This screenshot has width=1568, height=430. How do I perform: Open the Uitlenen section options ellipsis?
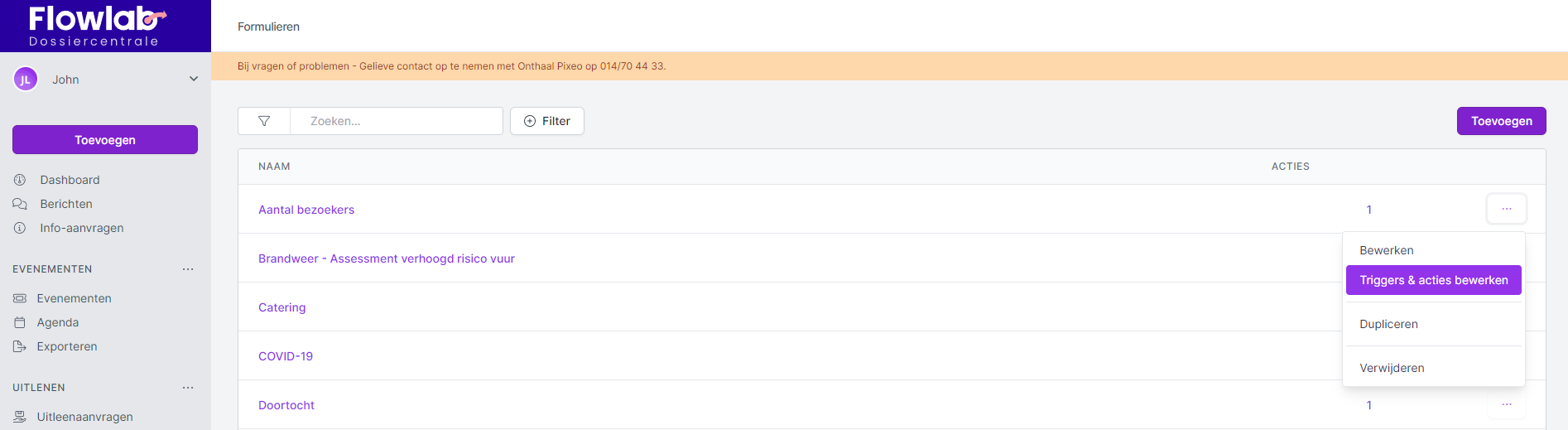[188, 388]
